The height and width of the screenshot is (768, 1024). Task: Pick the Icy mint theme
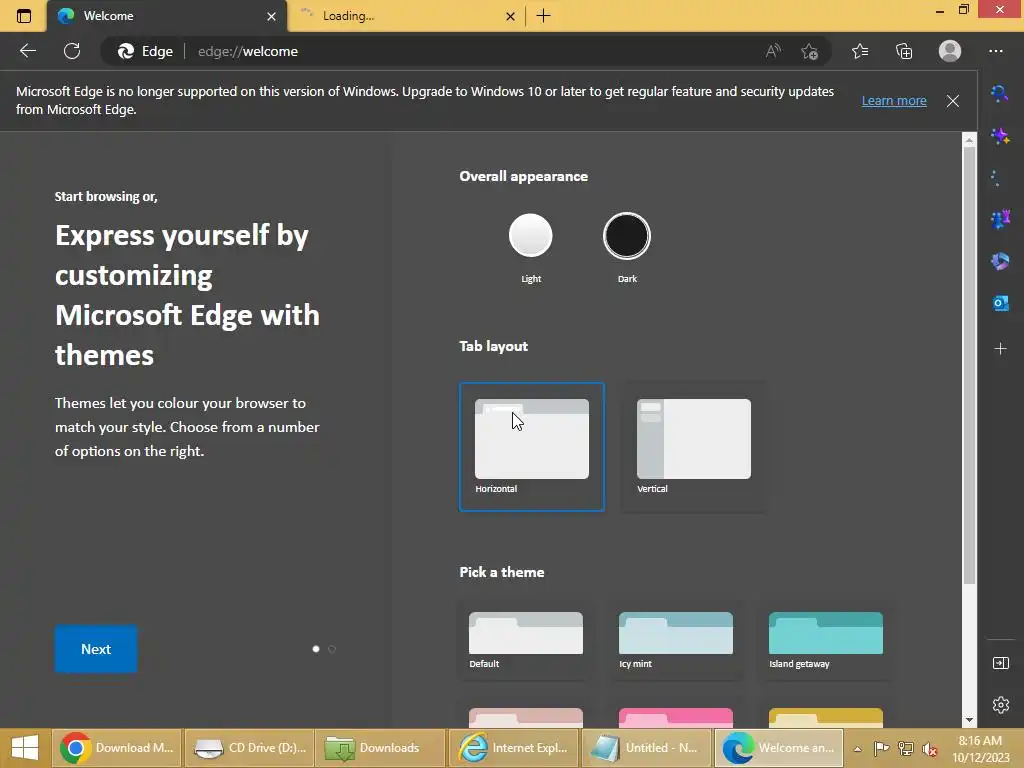click(x=676, y=640)
